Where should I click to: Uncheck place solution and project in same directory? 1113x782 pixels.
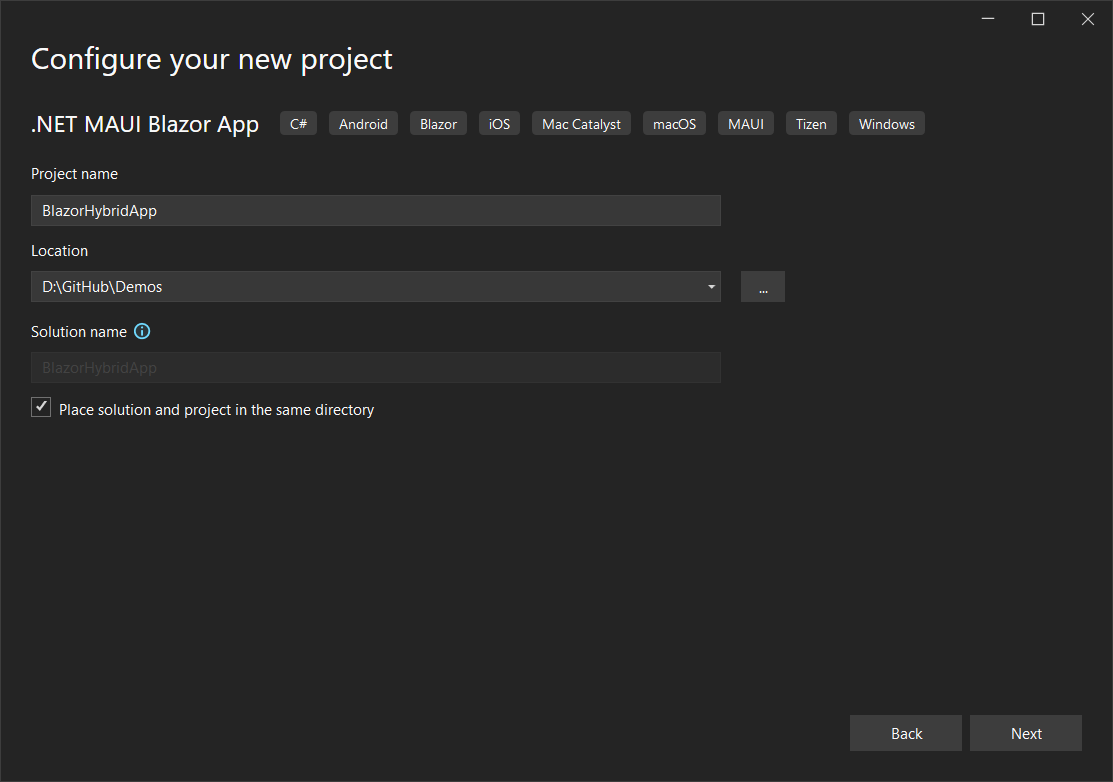coord(41,407)
